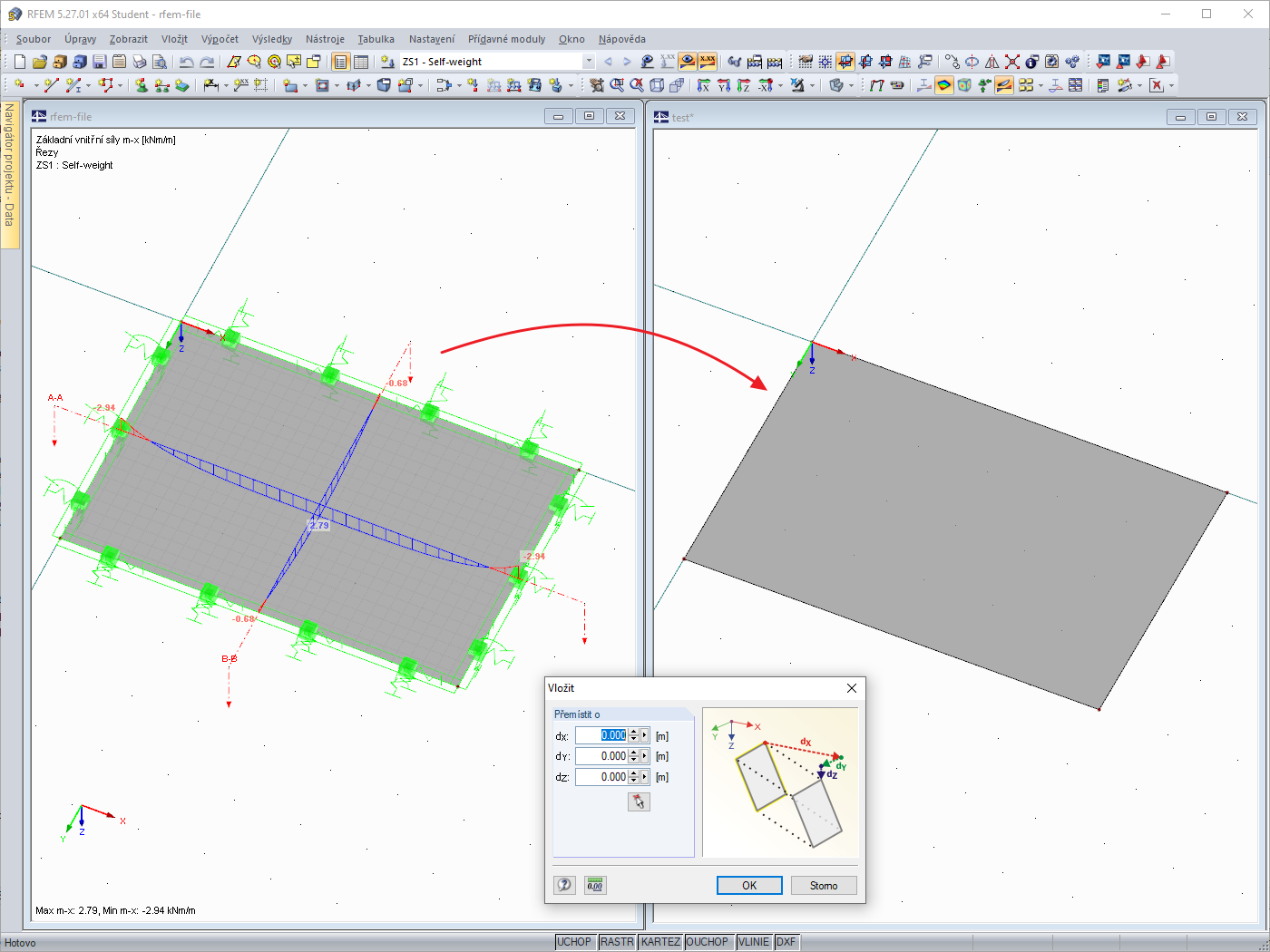Click the new line tool icon

coord(52,85)
